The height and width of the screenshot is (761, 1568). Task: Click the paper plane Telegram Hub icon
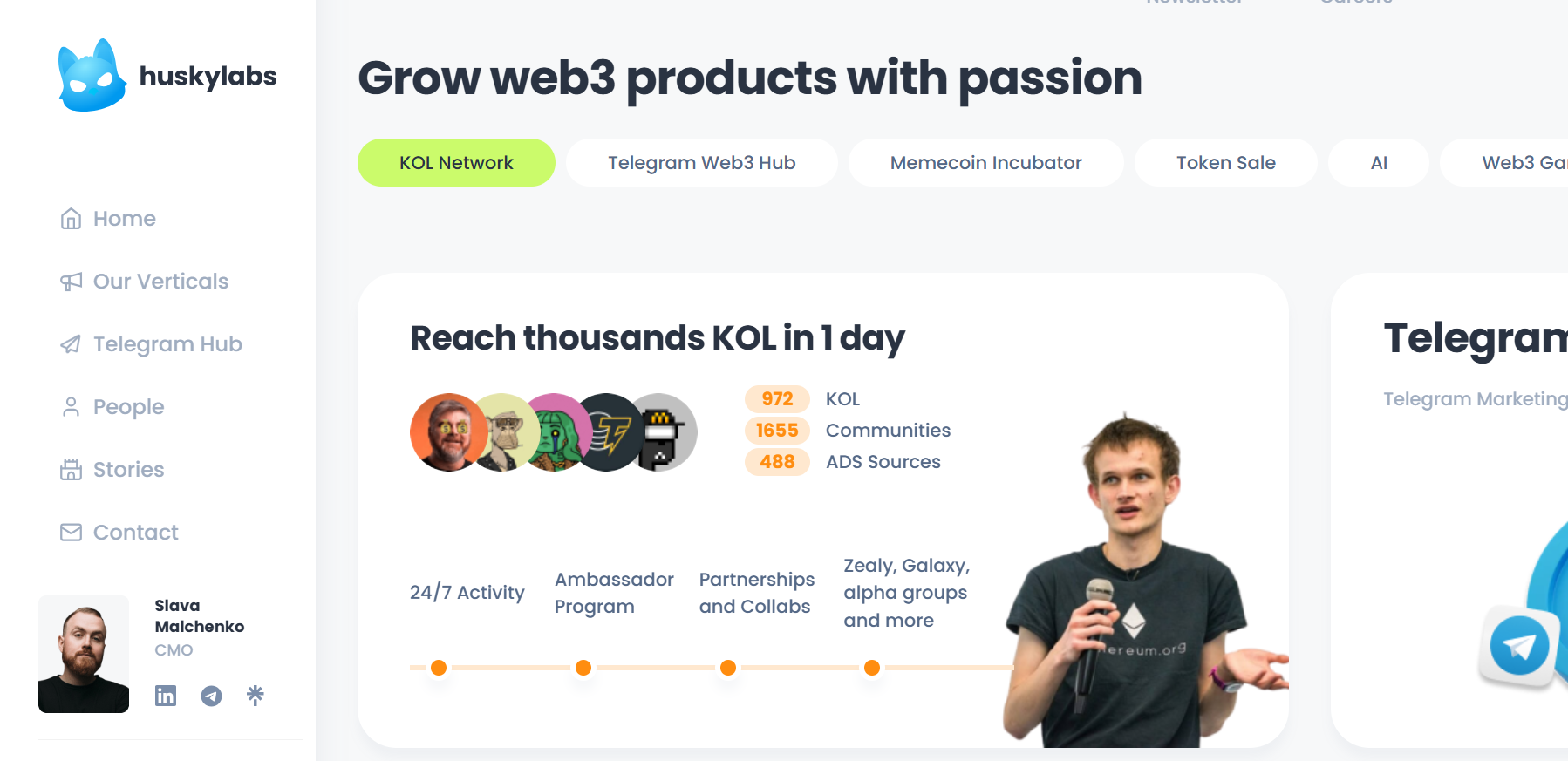click(x=71, y=344)
